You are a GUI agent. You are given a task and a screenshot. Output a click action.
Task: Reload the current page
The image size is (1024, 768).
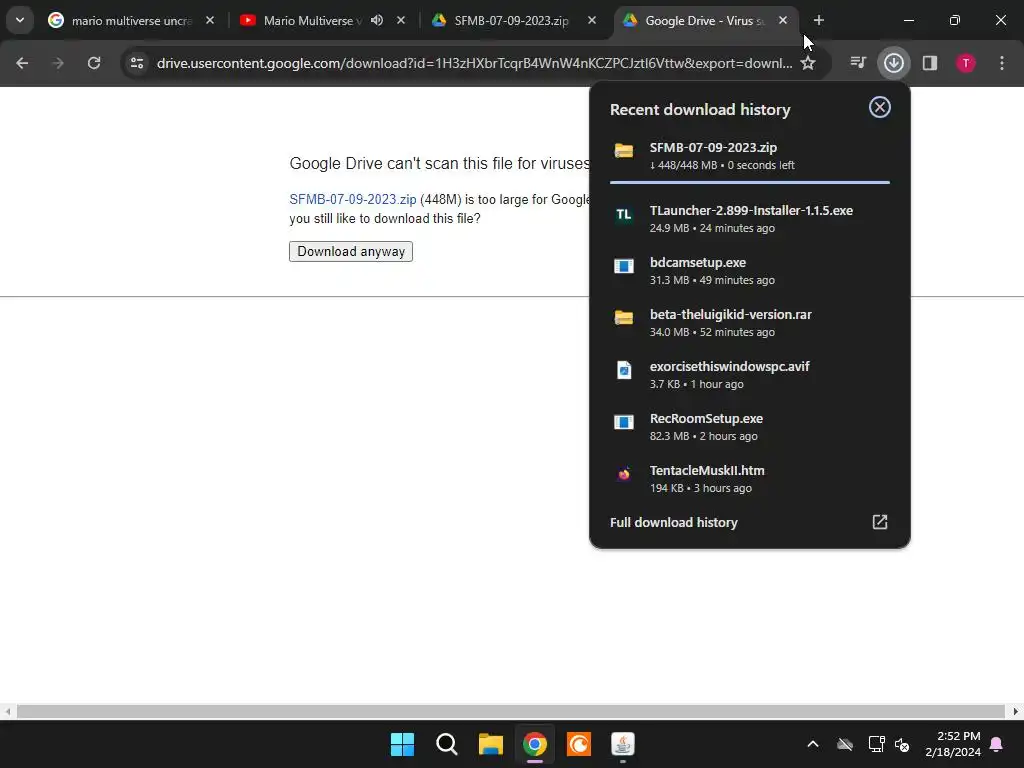pos(94,63)
